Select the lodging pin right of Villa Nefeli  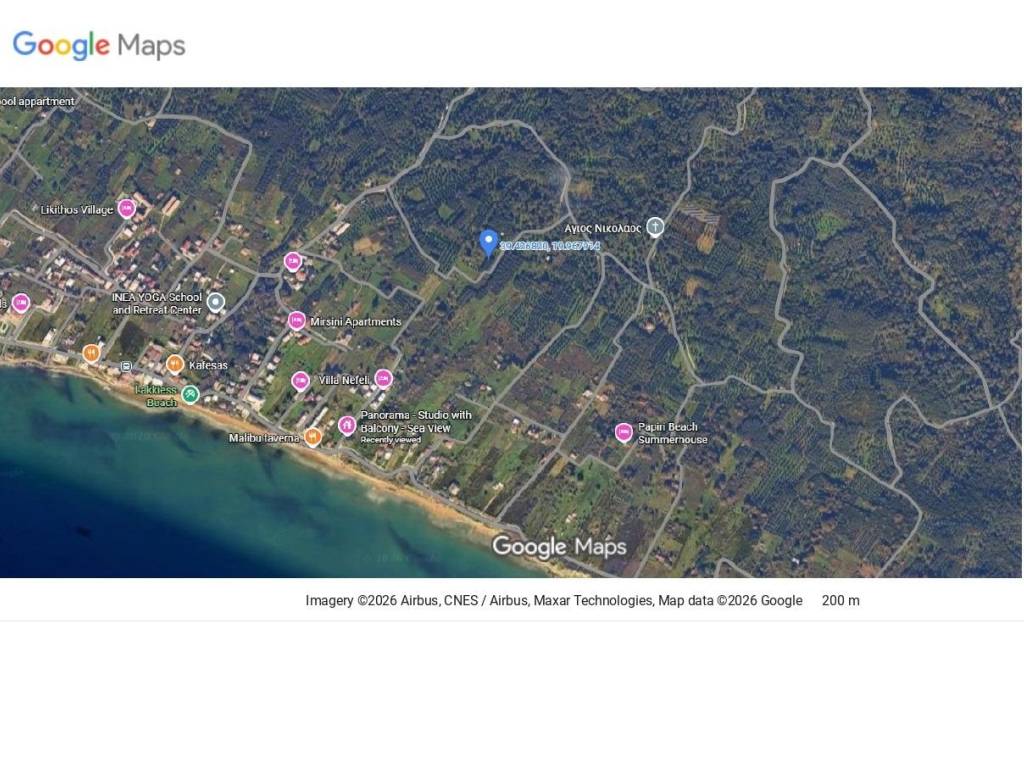pyautogui.click(x=383, y=379)
